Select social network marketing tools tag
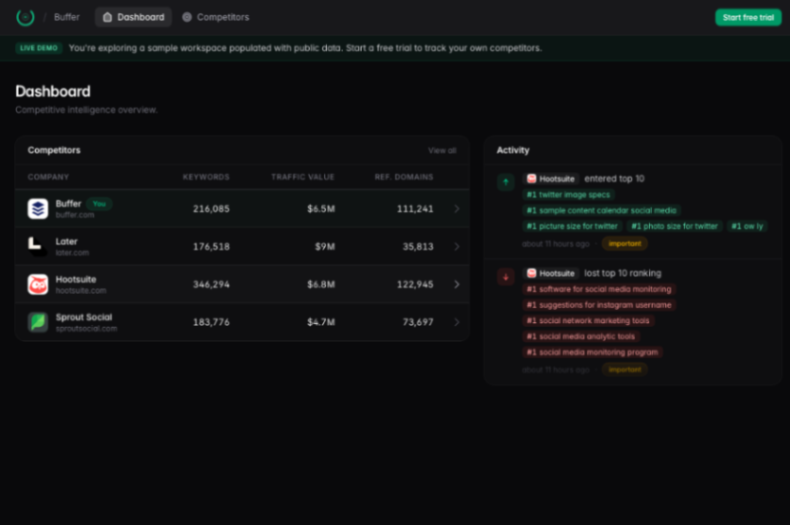The width and height of the screenshot is (790, 525). pos(588,320)
